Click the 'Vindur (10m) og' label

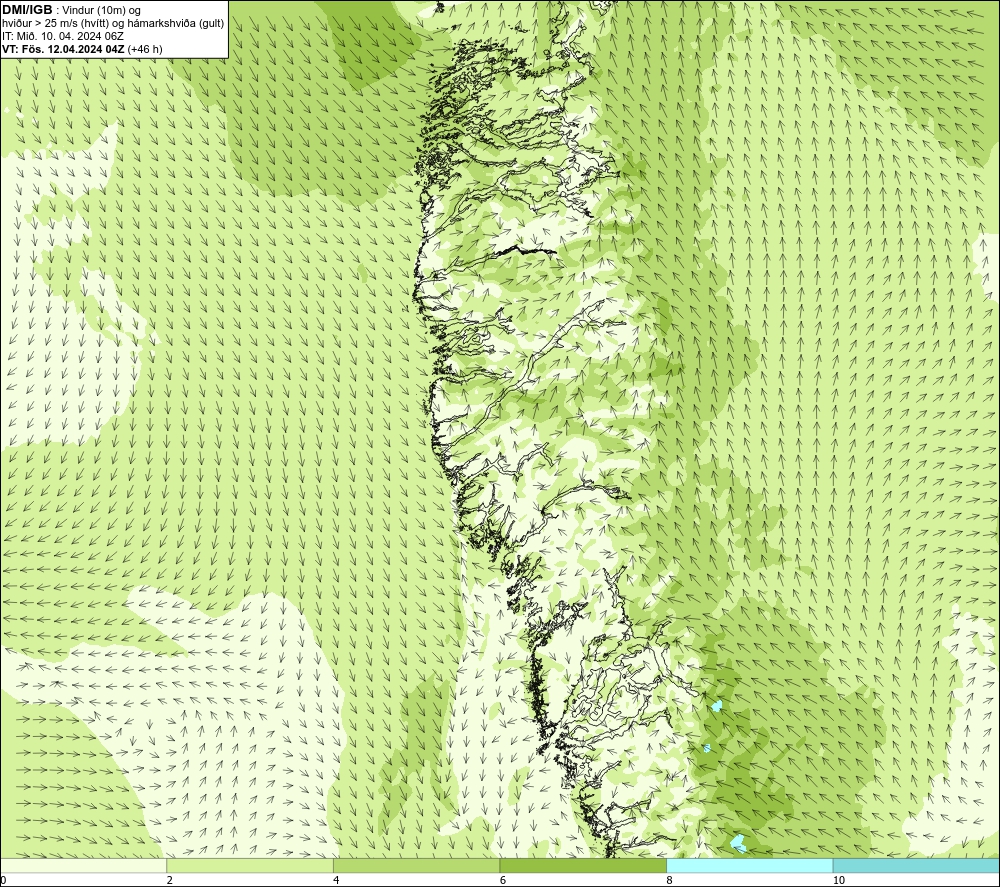(x=101, y=11)
